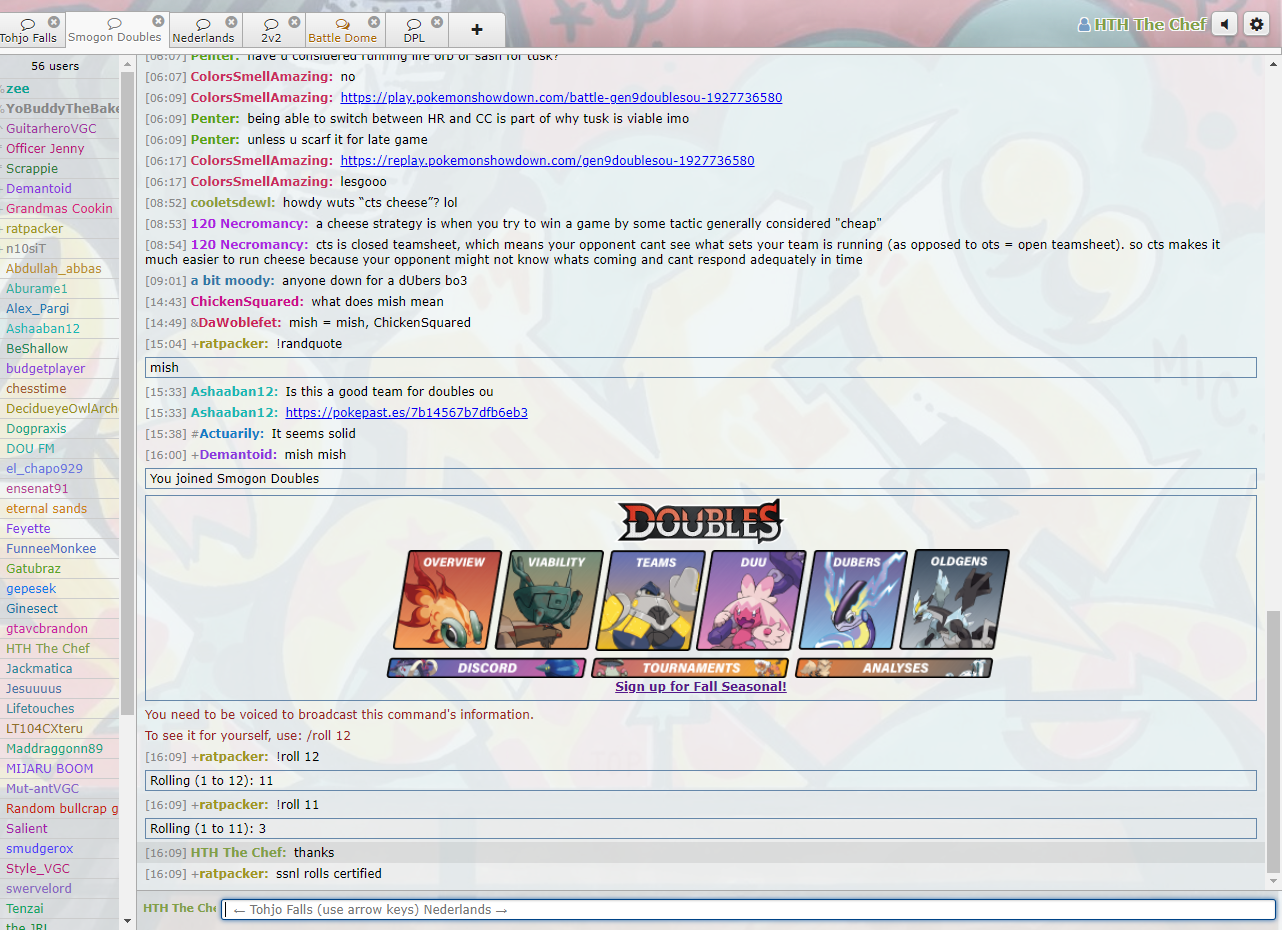This screenshot has width=1282, height=930.
Task: Select user zee in user list
Action: coord(59,89)
